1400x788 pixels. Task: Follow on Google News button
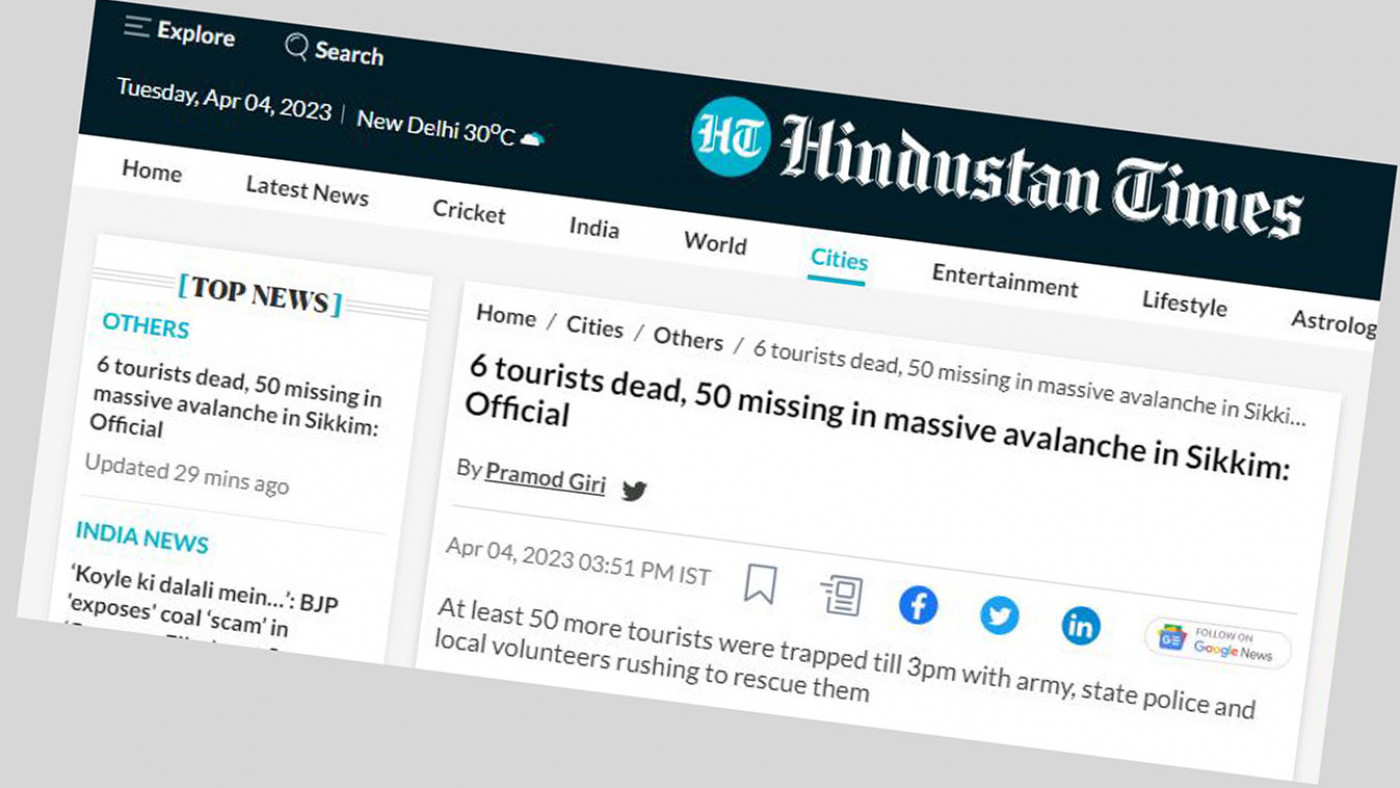pyautogui.click(x=1218, y=644)
